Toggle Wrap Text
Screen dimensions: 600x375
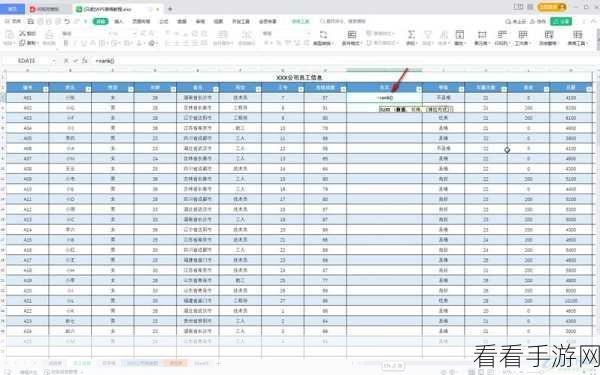click(247, 35)
